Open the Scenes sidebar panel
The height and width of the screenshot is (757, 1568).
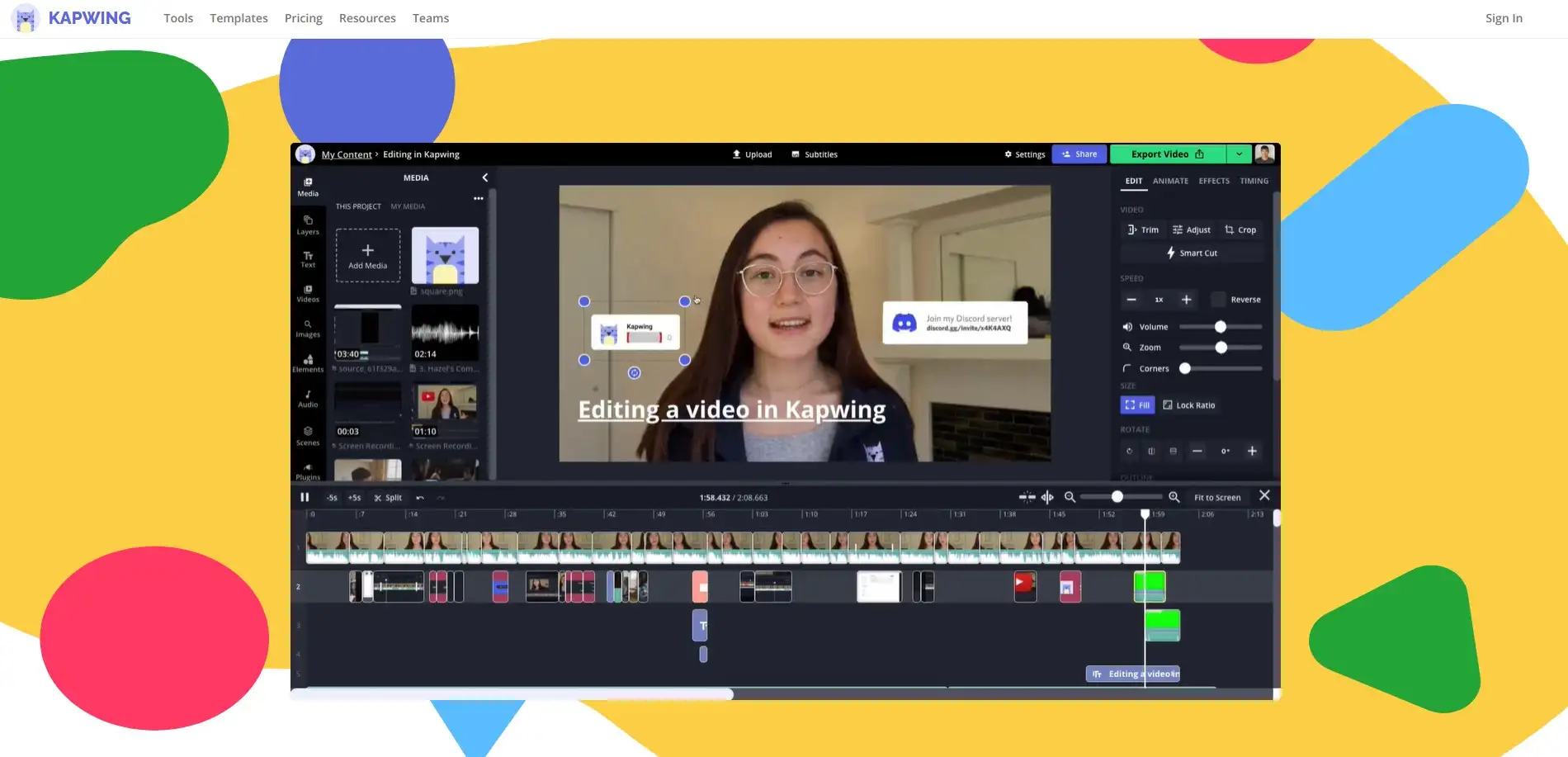click(x=308, y=436)
